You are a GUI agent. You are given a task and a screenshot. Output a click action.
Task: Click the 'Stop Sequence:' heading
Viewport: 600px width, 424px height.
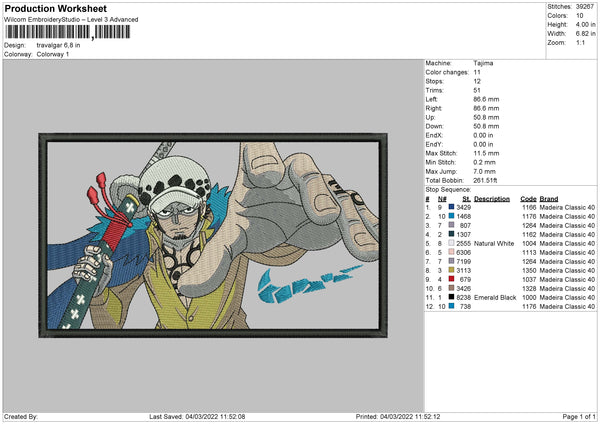448,190
